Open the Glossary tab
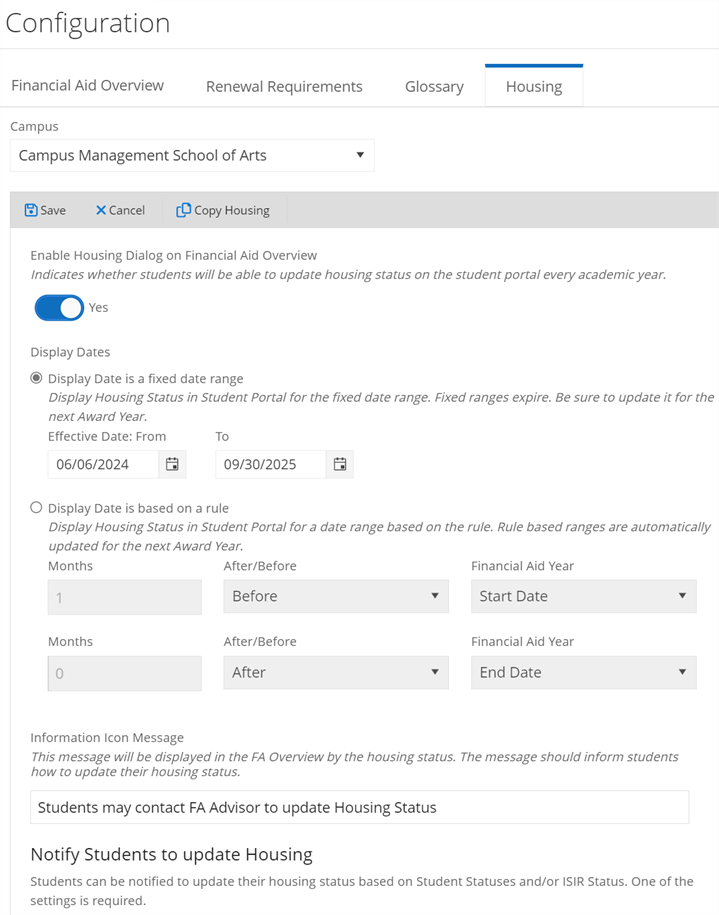Screen dimensions: 719x915 click(434, 86)
